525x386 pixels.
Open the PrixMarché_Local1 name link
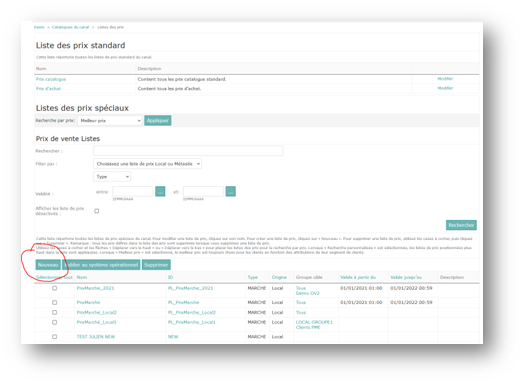click(96, 322)
